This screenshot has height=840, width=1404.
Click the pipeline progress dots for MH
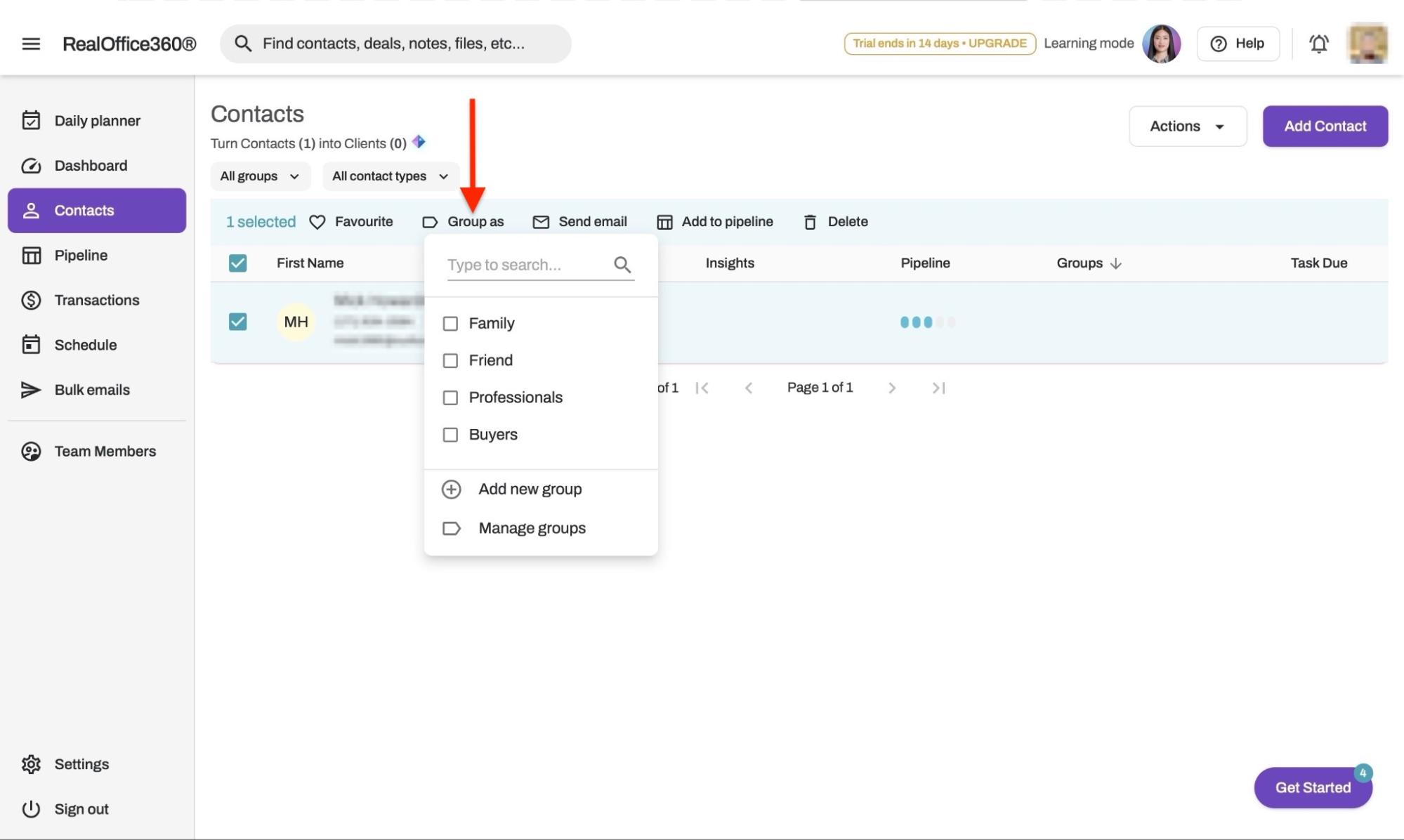(927, 322)
